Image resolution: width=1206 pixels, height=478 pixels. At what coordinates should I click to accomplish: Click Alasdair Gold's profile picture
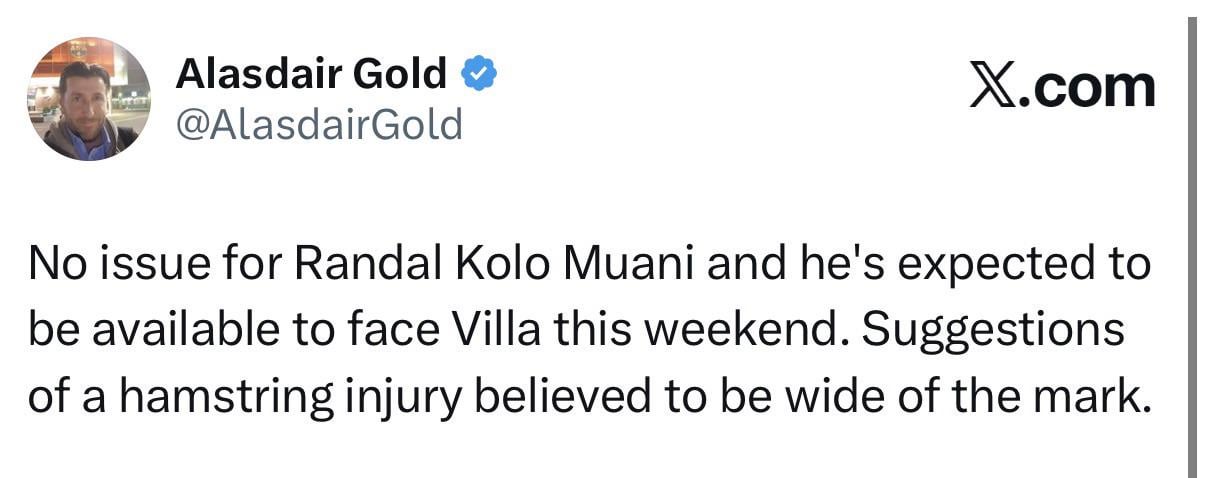88,99
